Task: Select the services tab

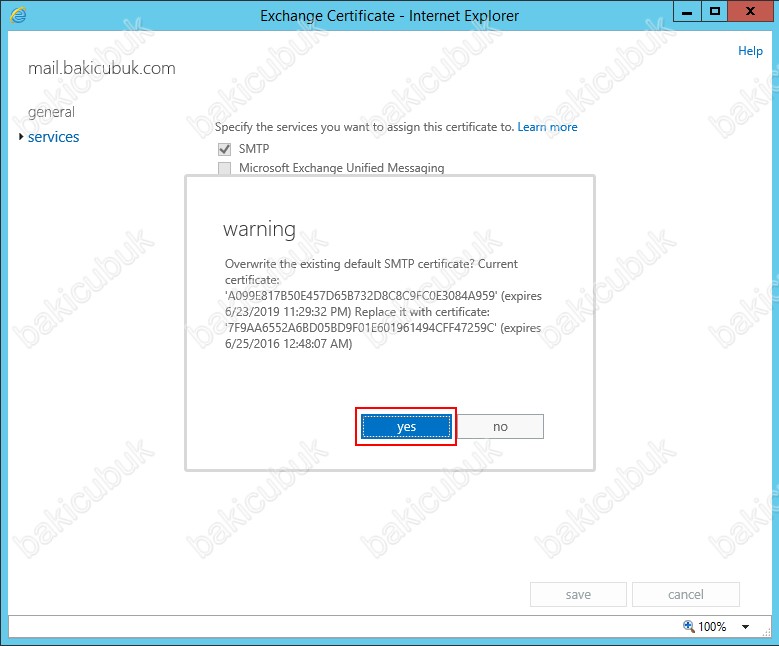Action: (x=53, y=137)
